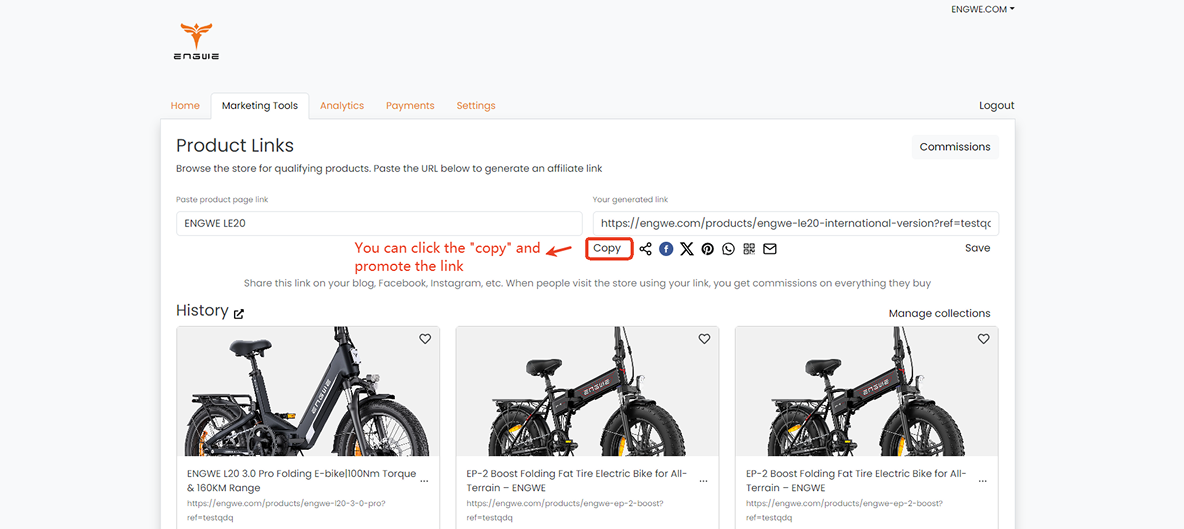Favorite the ENGWE L20 3.0 Pro card heart
The image size is (1184, 529).
(x=425, y=340)
